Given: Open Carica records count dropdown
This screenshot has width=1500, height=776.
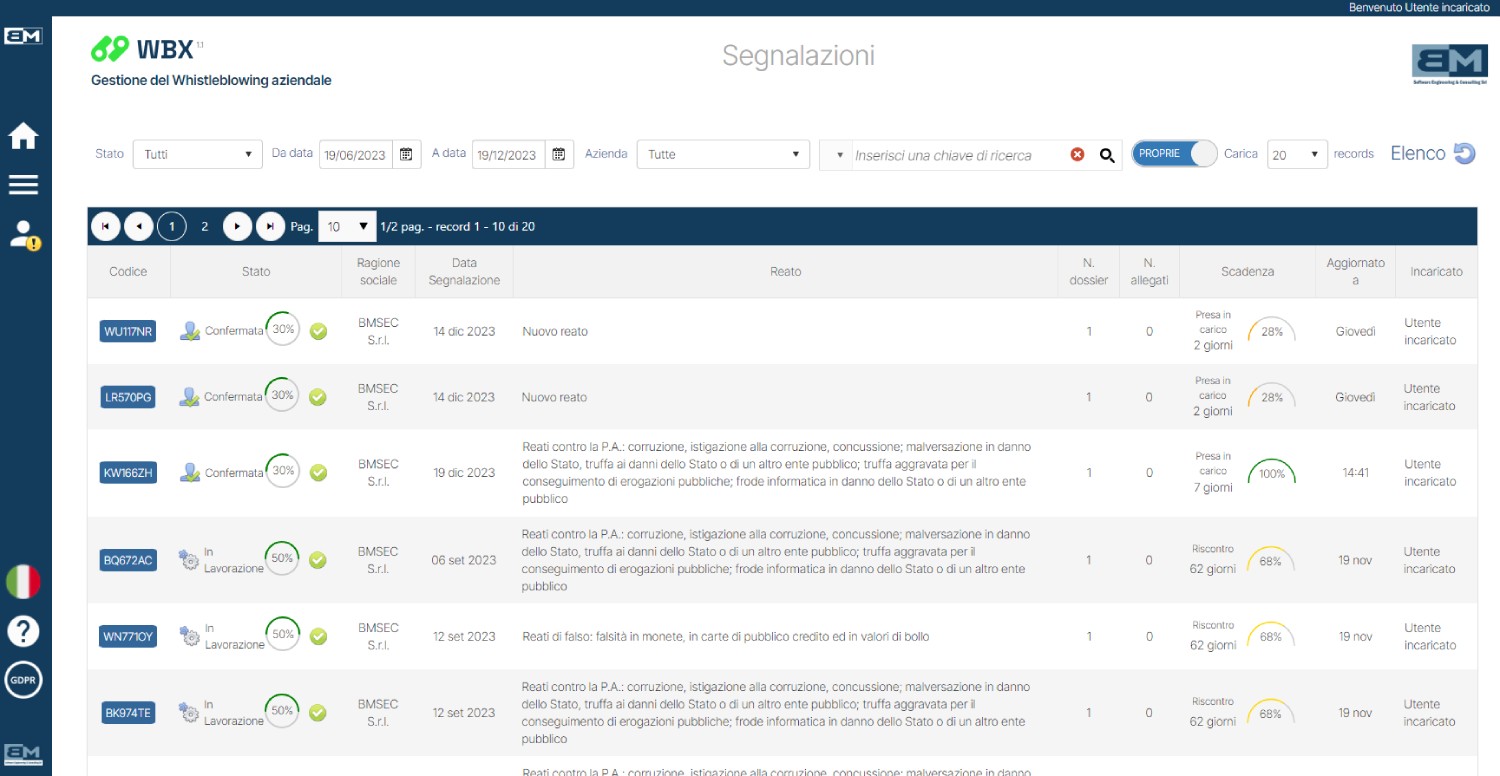Looking at the screenshot, I should [1297, 154].
